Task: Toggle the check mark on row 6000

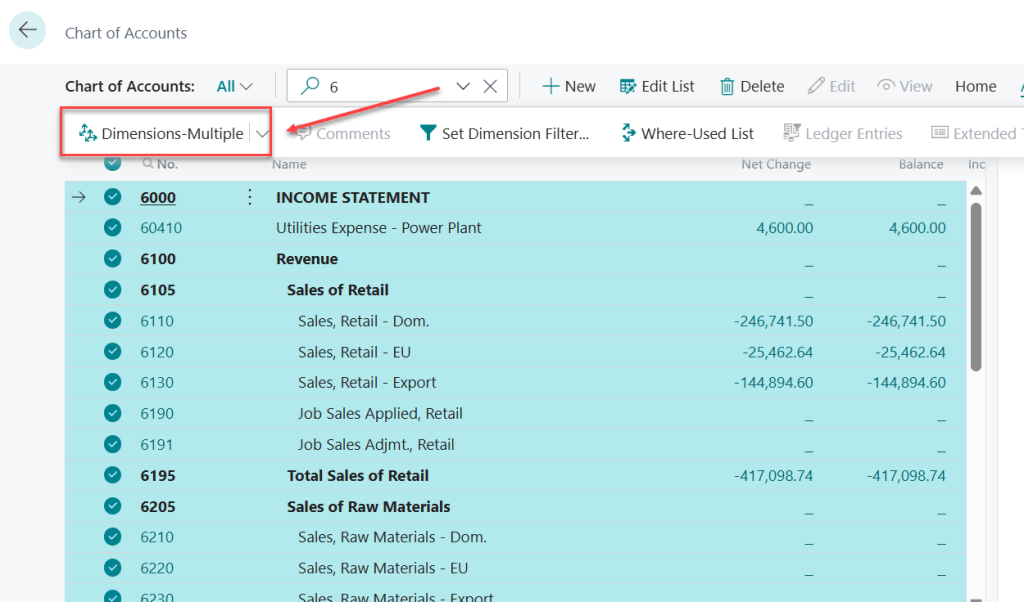Action: pos(113,197)
